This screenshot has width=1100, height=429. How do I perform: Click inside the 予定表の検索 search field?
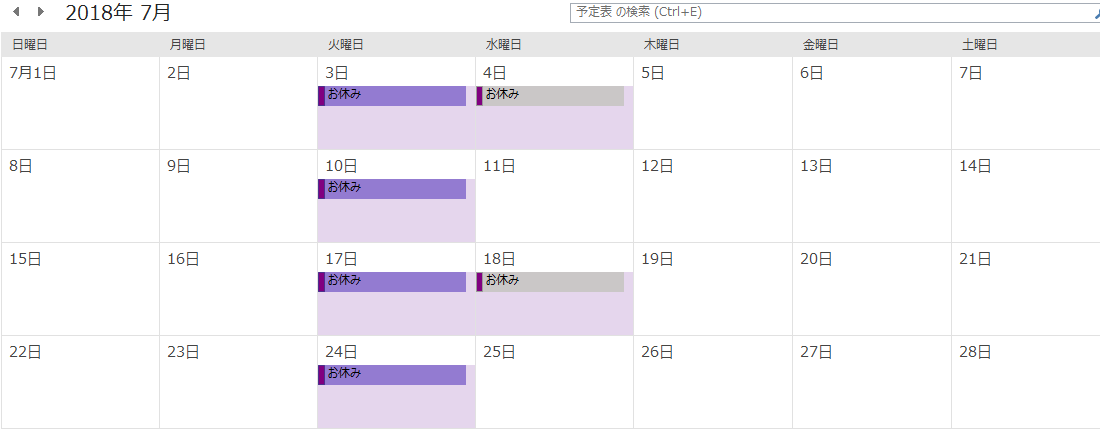point(831,13)
